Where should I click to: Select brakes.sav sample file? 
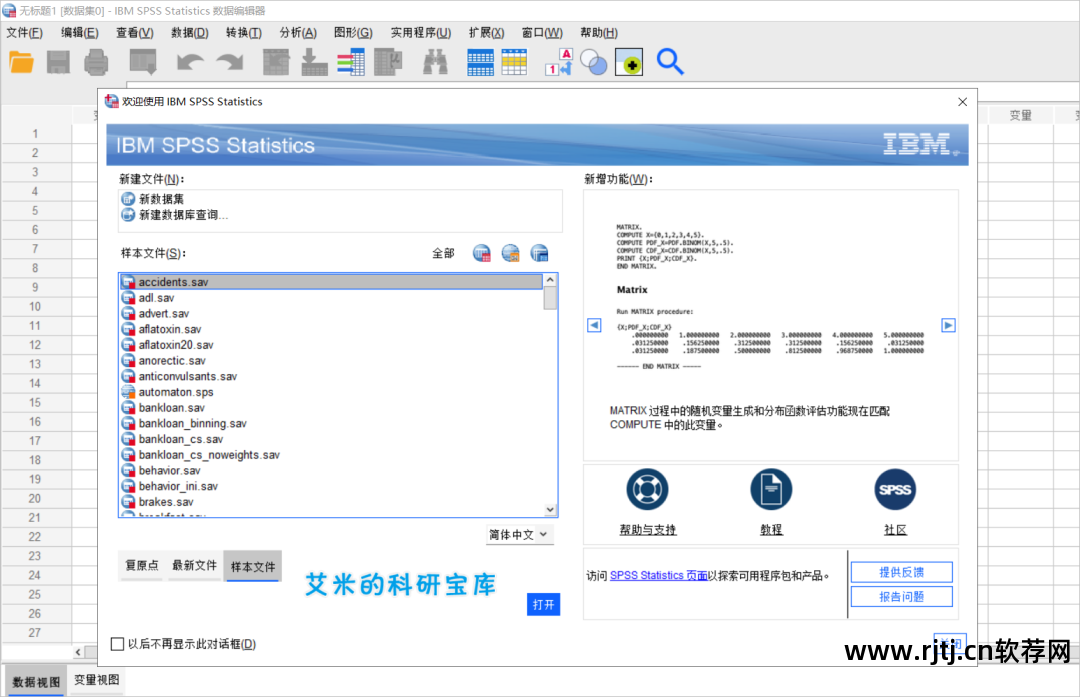click(331, 502)
